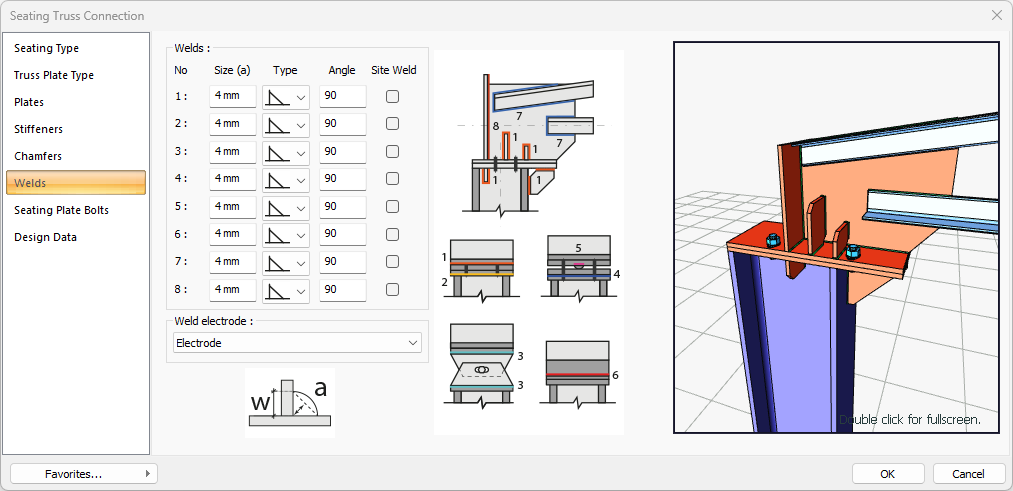Click the weld type symbol in row 7
The image size is (1013, 491).
click(277, 263)
